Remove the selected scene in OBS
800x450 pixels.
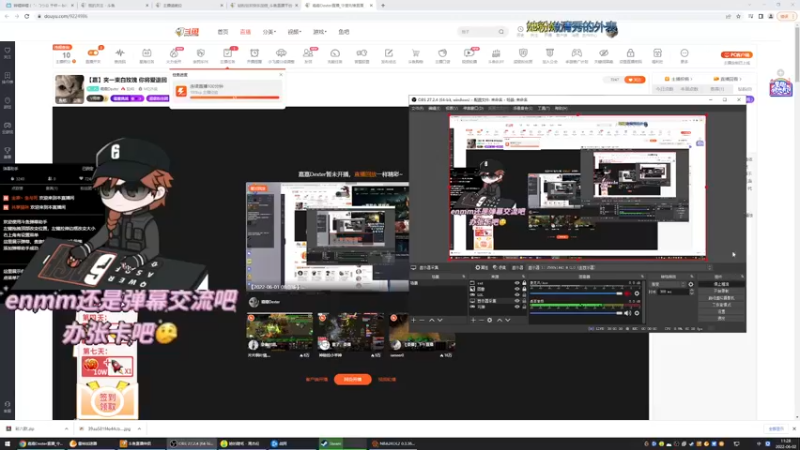click(422, 320)
